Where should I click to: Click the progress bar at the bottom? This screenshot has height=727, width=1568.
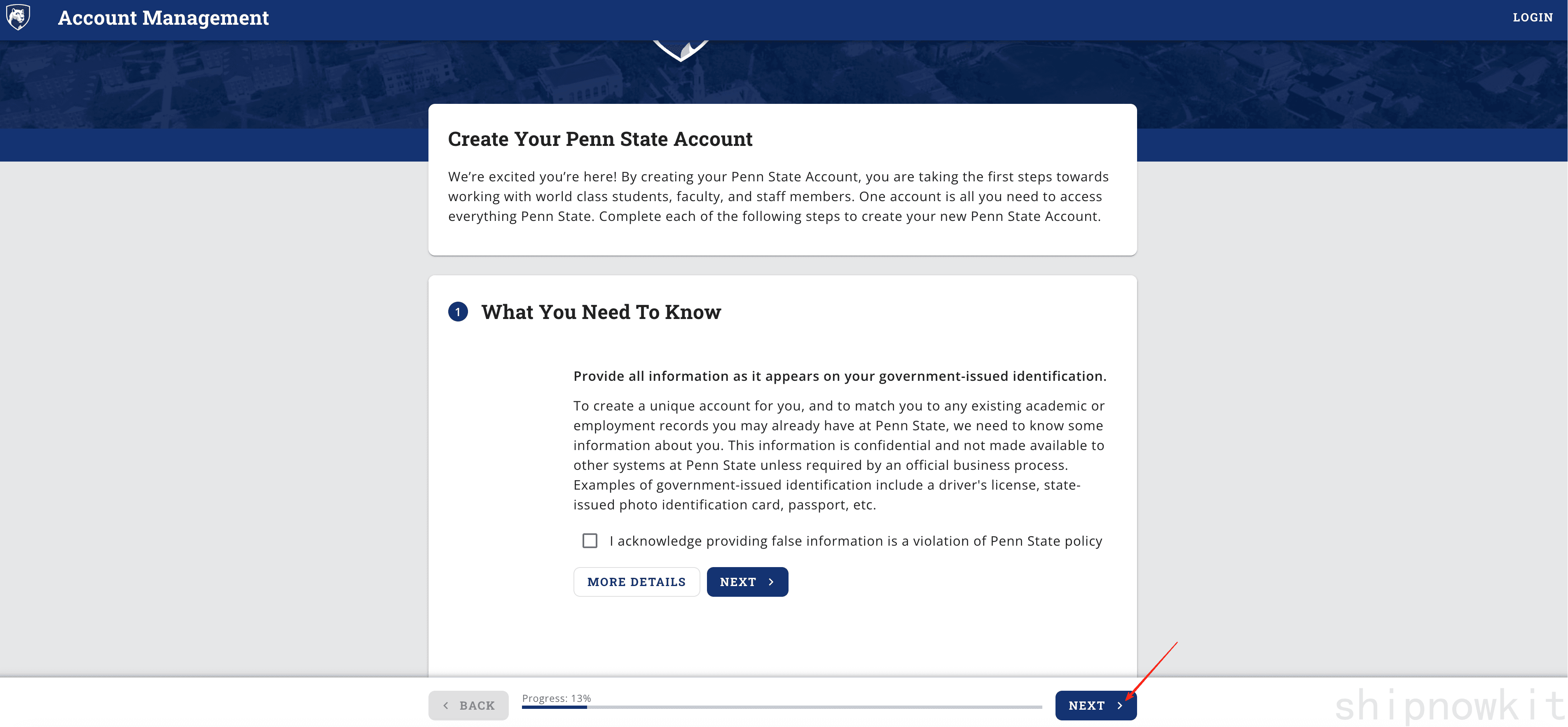coord(782,708)
